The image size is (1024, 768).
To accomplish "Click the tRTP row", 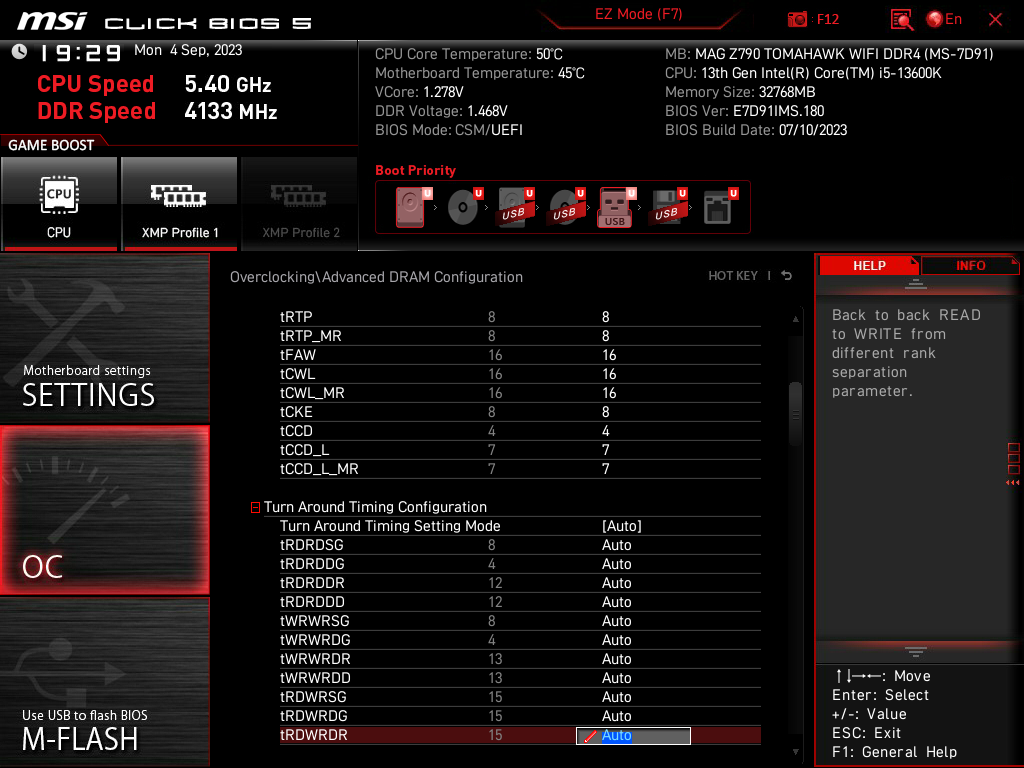I will tap(520, 317).
